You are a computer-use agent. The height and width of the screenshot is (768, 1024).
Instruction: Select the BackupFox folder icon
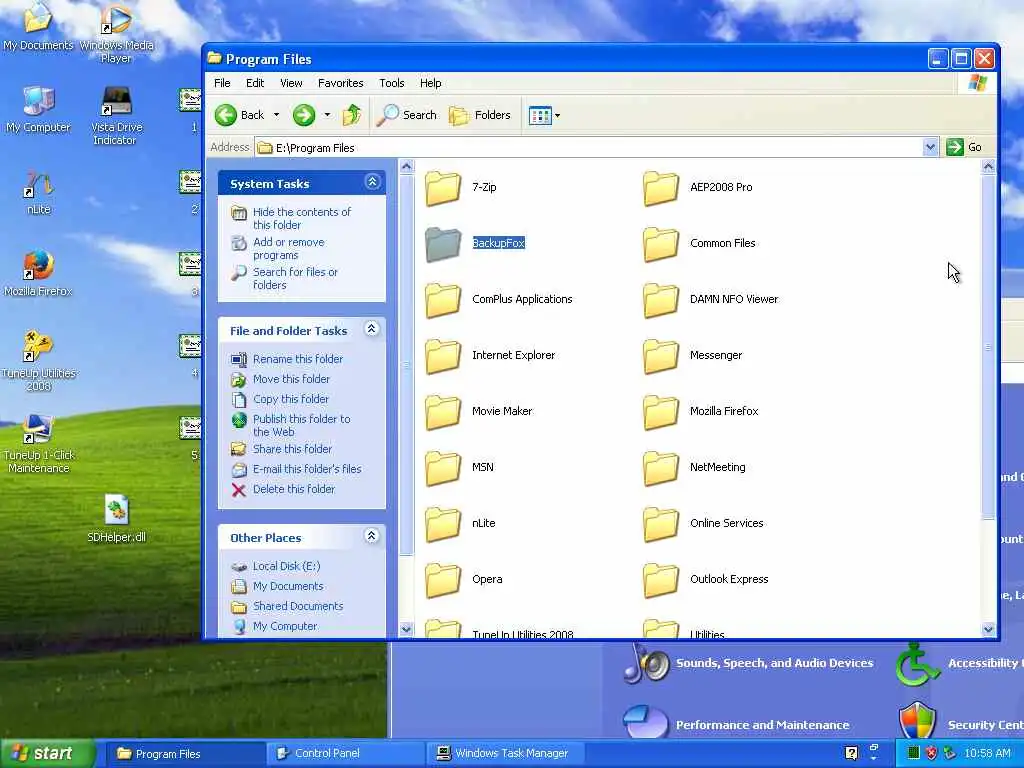click(x=443, y=244)
